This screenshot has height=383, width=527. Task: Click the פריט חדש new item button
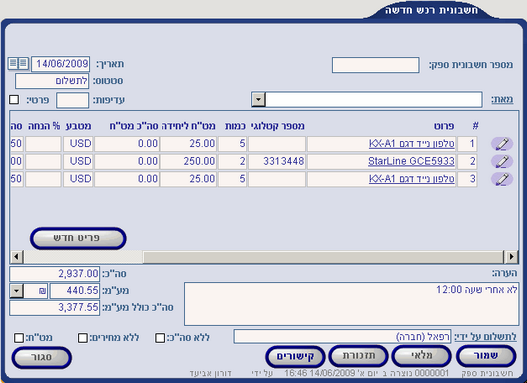point(78,238)
